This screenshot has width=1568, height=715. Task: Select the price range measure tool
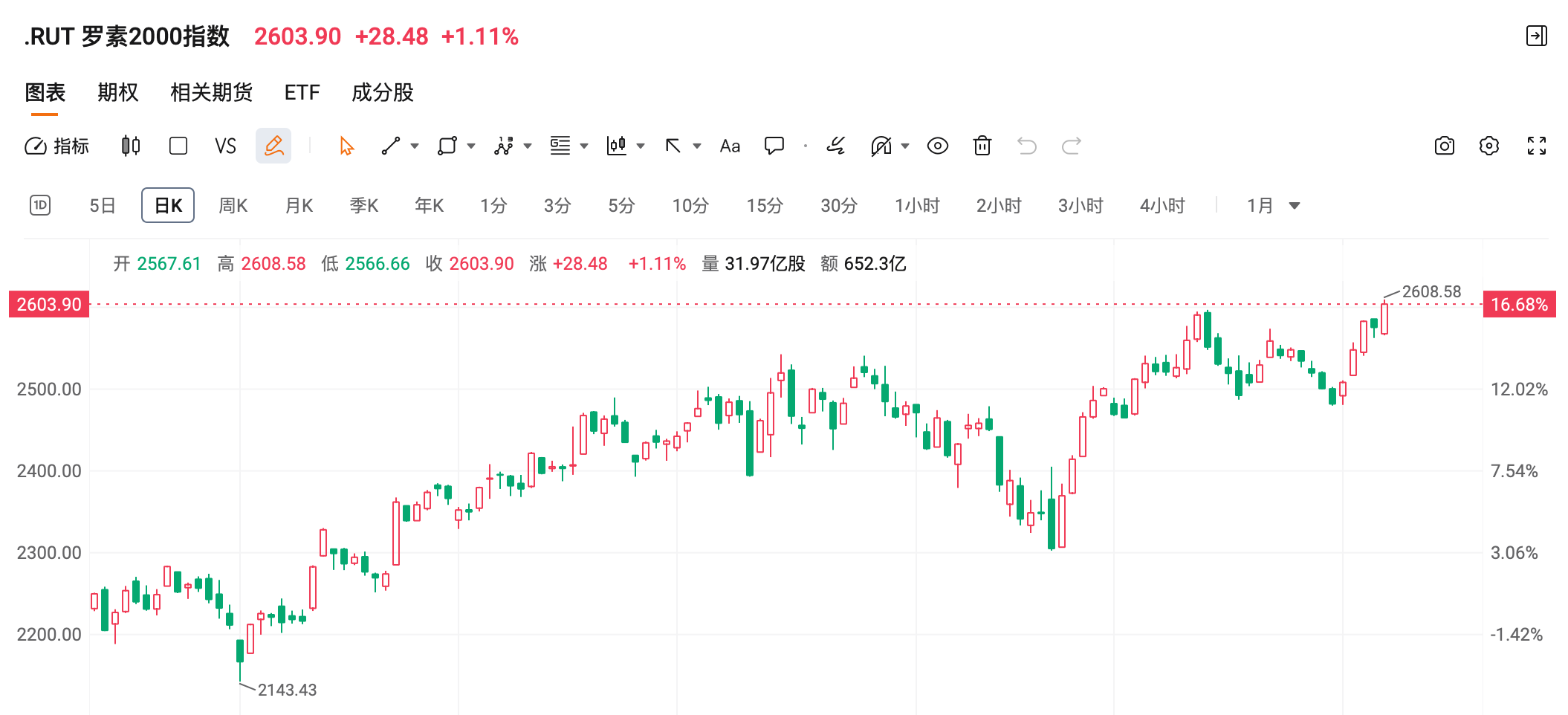point(617,146)
